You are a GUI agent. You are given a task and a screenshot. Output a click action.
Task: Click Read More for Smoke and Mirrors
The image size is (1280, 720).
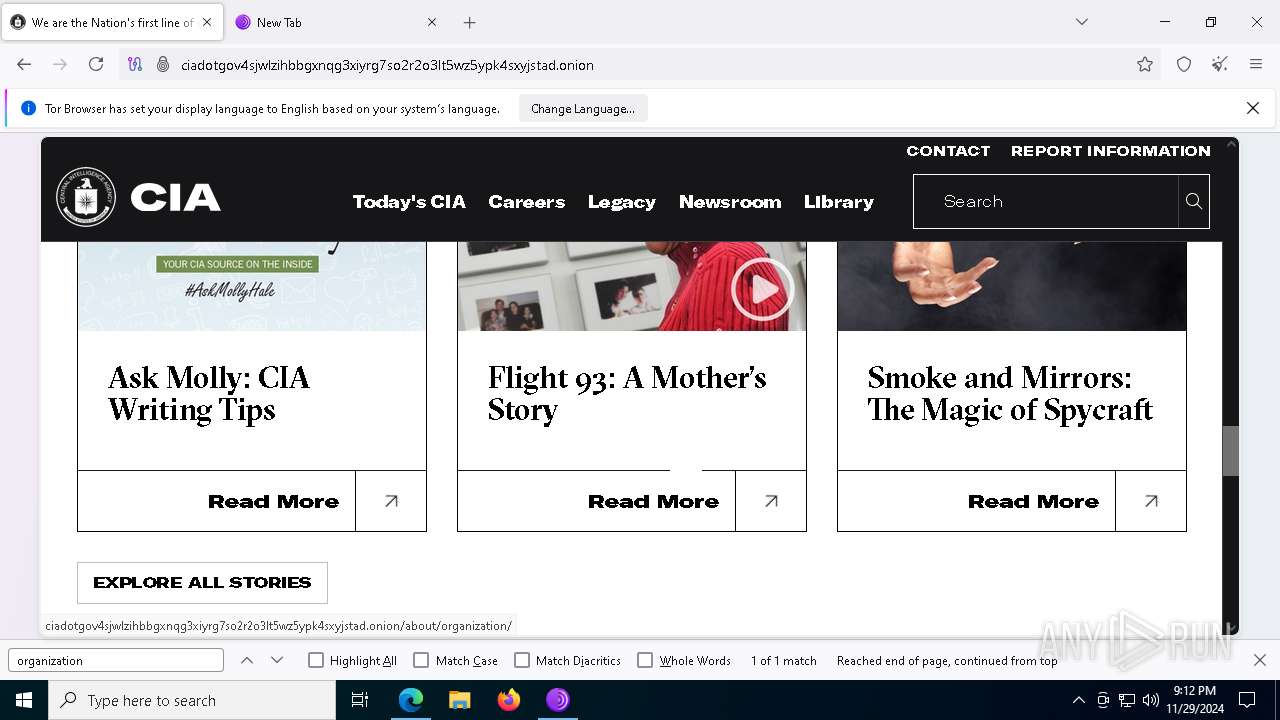[1033, 501]
